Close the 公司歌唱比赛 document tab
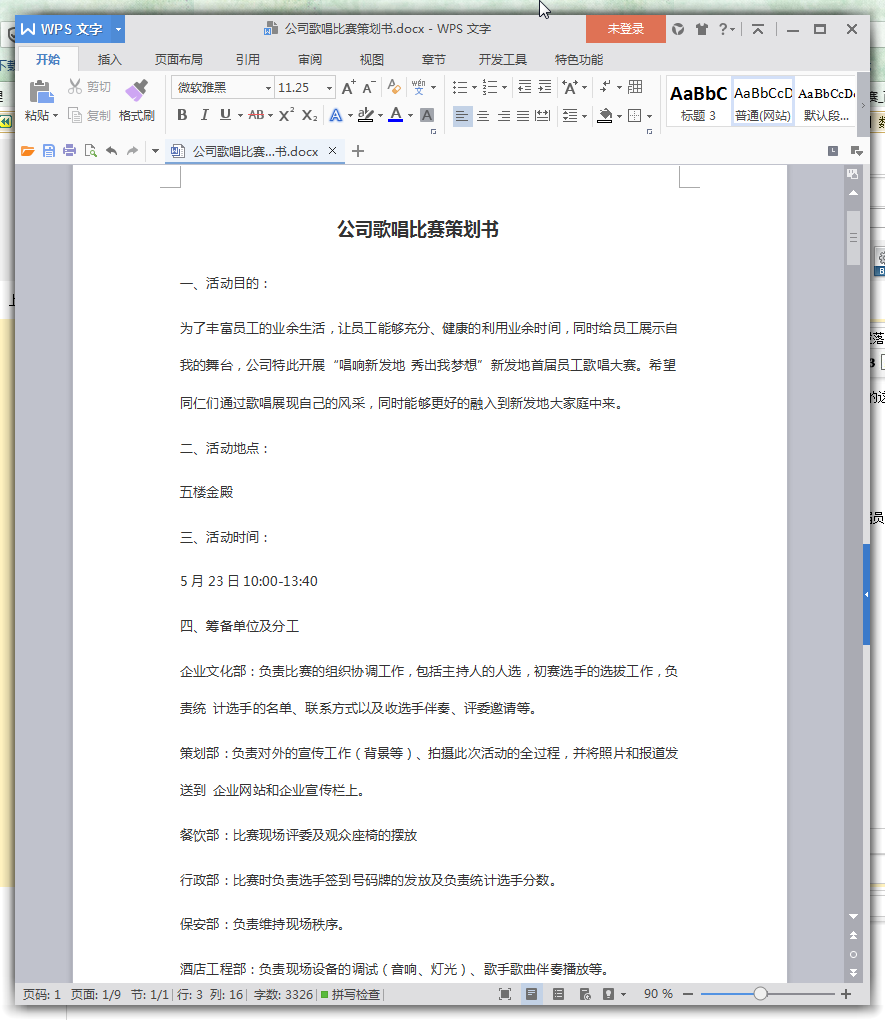 click(333, 151)
